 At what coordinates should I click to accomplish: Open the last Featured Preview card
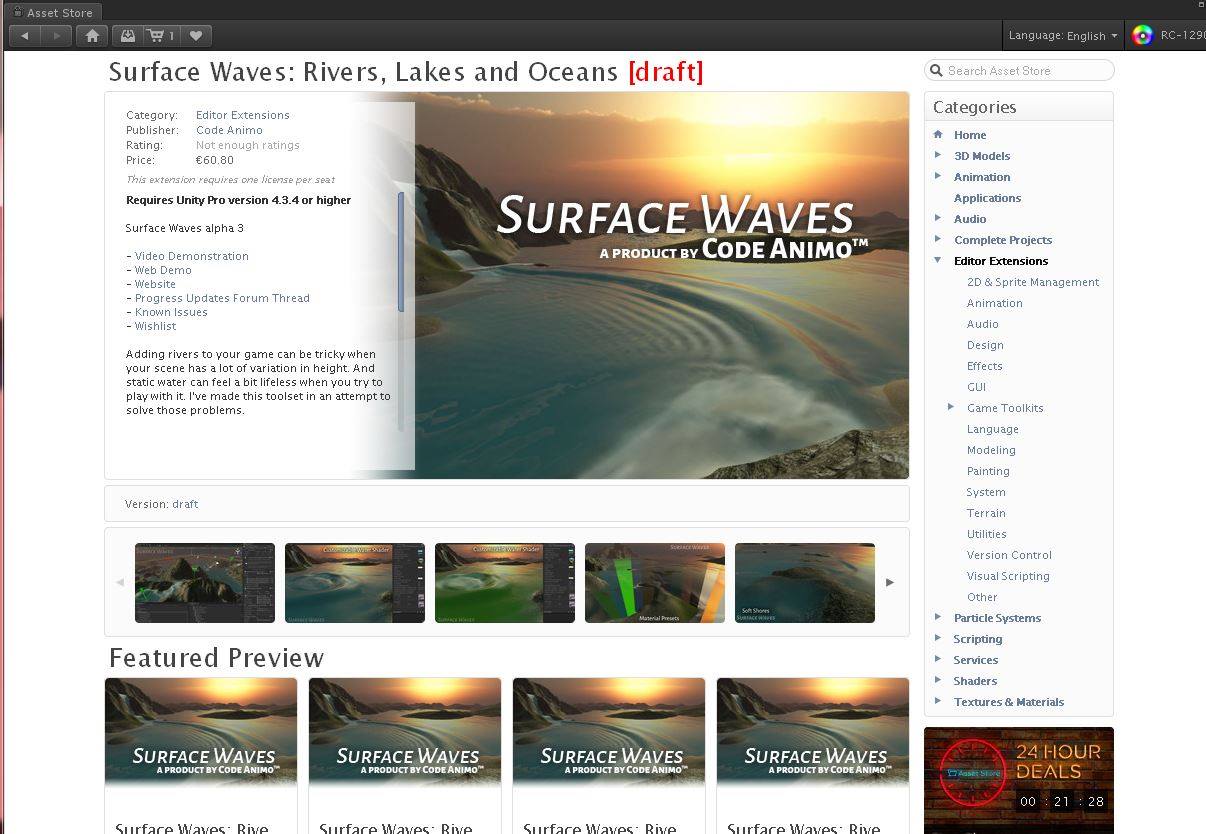tap(813, 756)
